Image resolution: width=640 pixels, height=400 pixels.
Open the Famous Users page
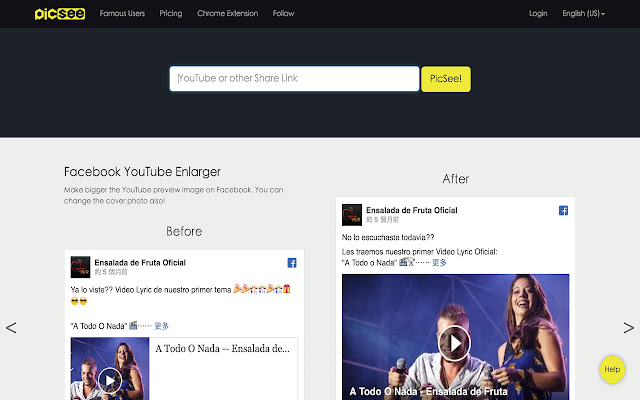coord(122,13)
